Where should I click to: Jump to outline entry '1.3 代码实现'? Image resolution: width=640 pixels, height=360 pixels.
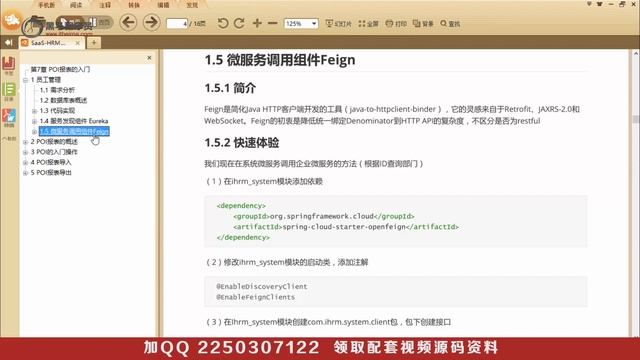coord(57,111)
